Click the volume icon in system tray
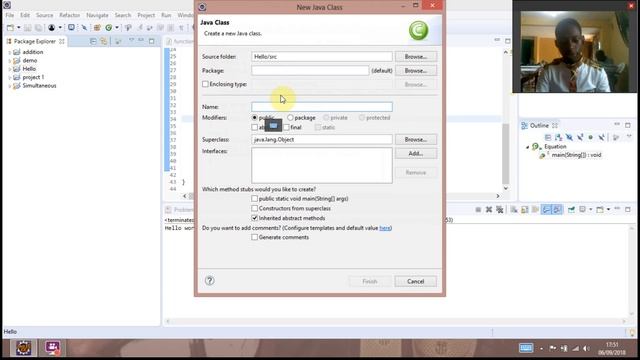 [x=586, y=348]
